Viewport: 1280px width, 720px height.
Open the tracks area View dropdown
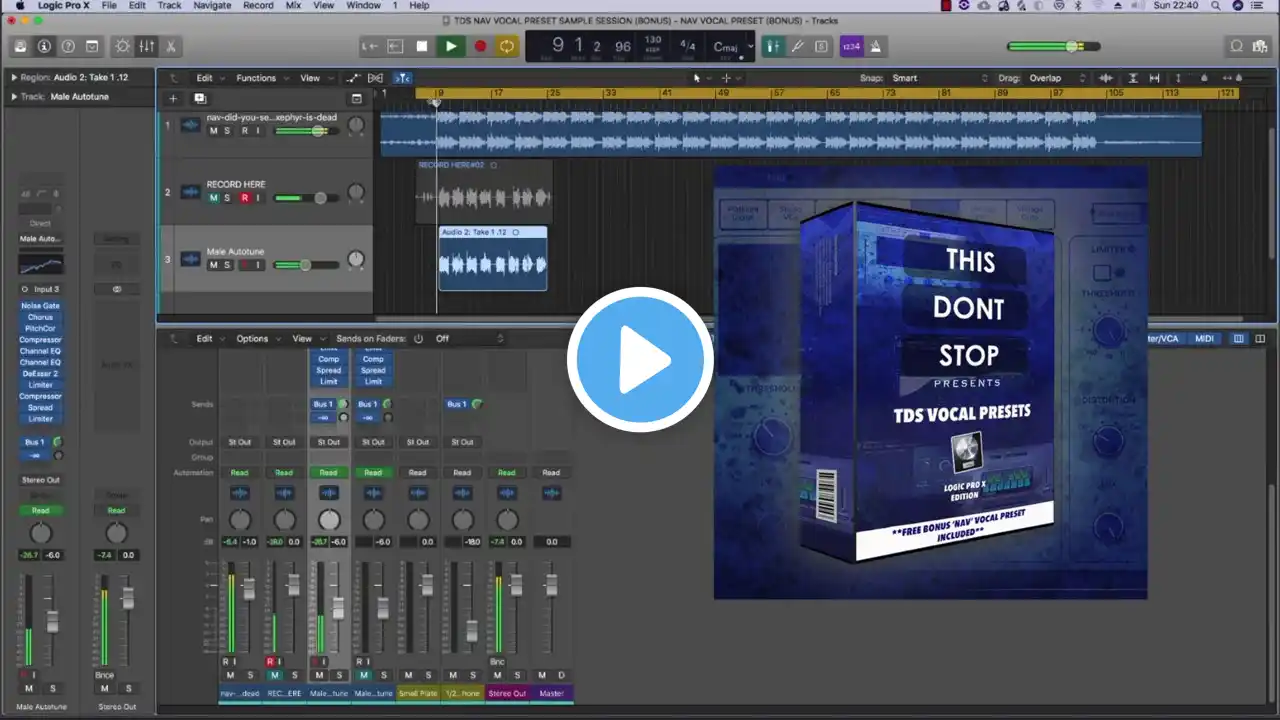tap(314, 78)
